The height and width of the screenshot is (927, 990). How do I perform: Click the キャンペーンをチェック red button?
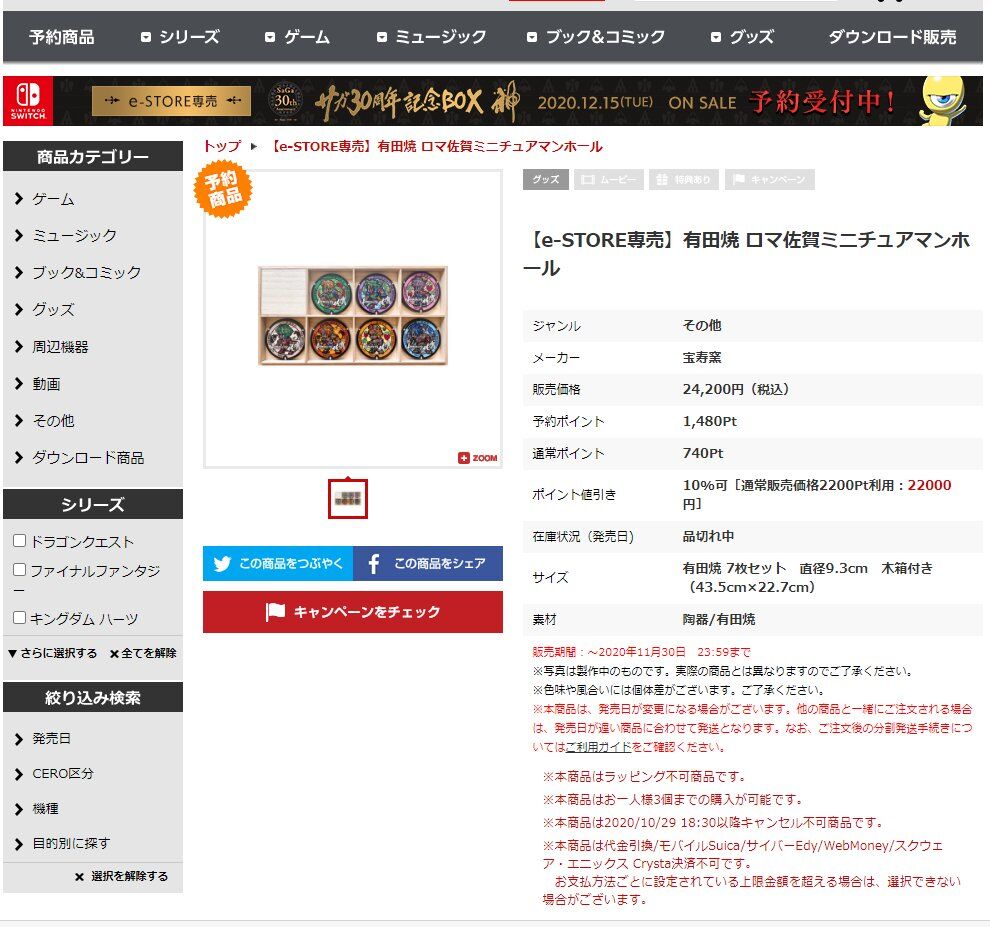point(353,612)
